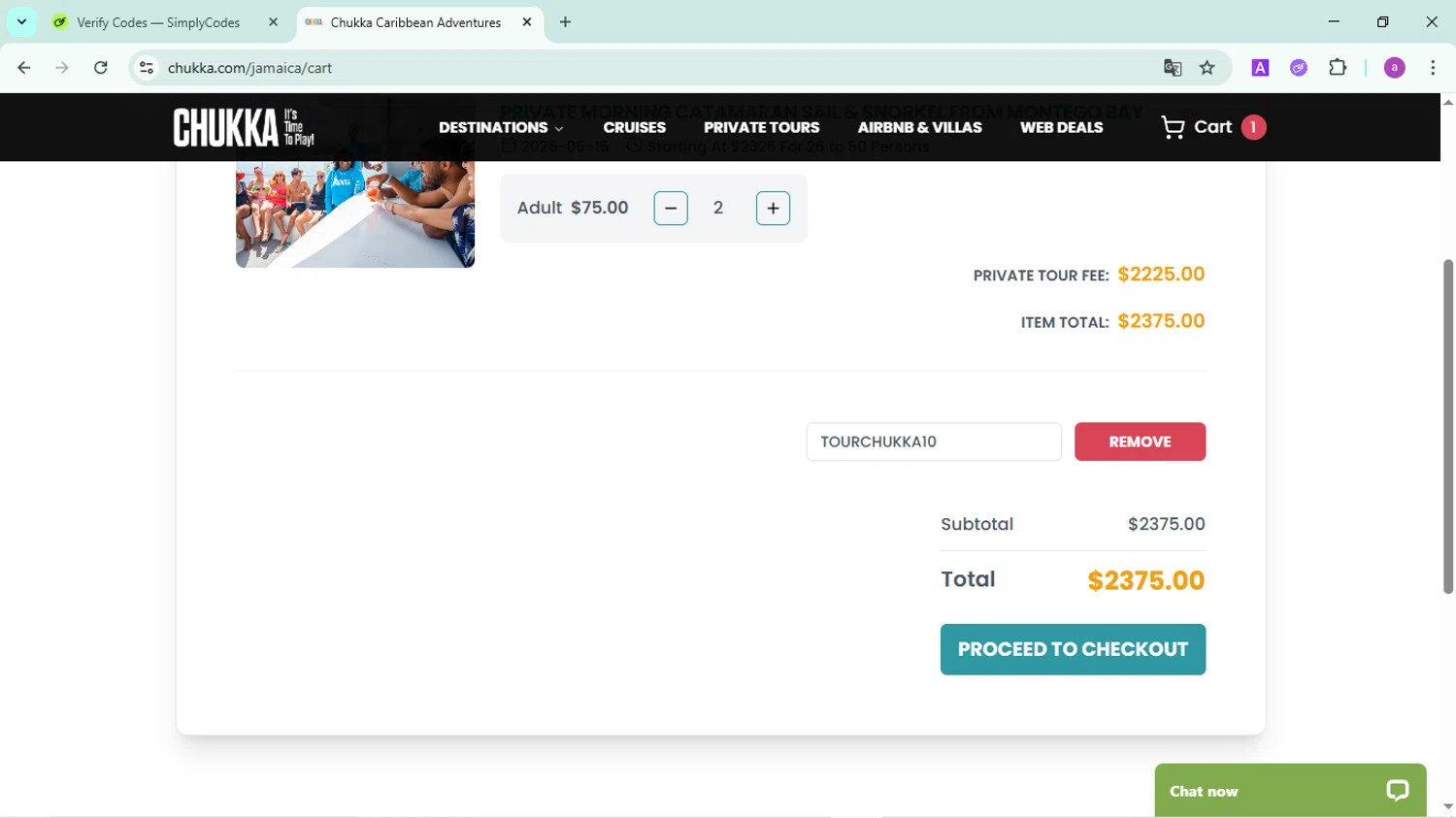Click scrollbar up arrow

pos(1448,102)
